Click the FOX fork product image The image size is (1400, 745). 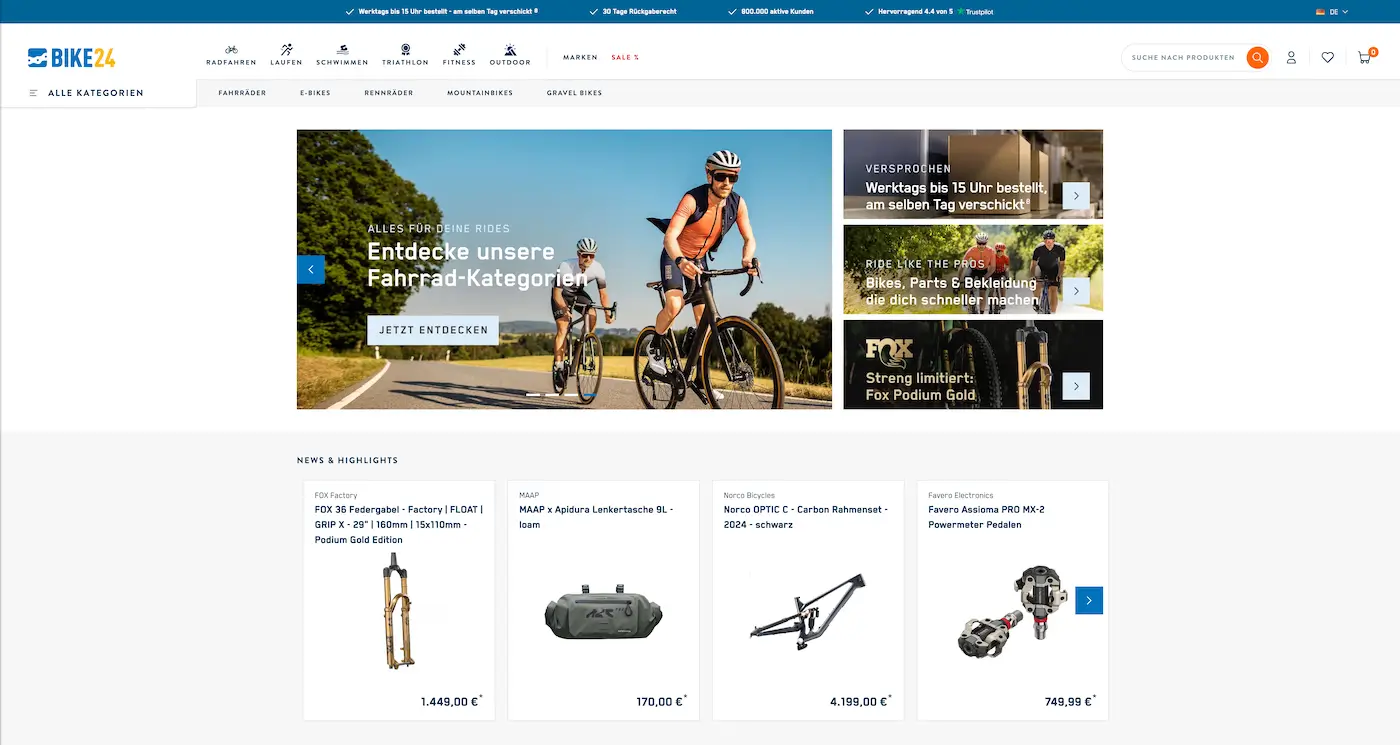[x=398, y=611]
